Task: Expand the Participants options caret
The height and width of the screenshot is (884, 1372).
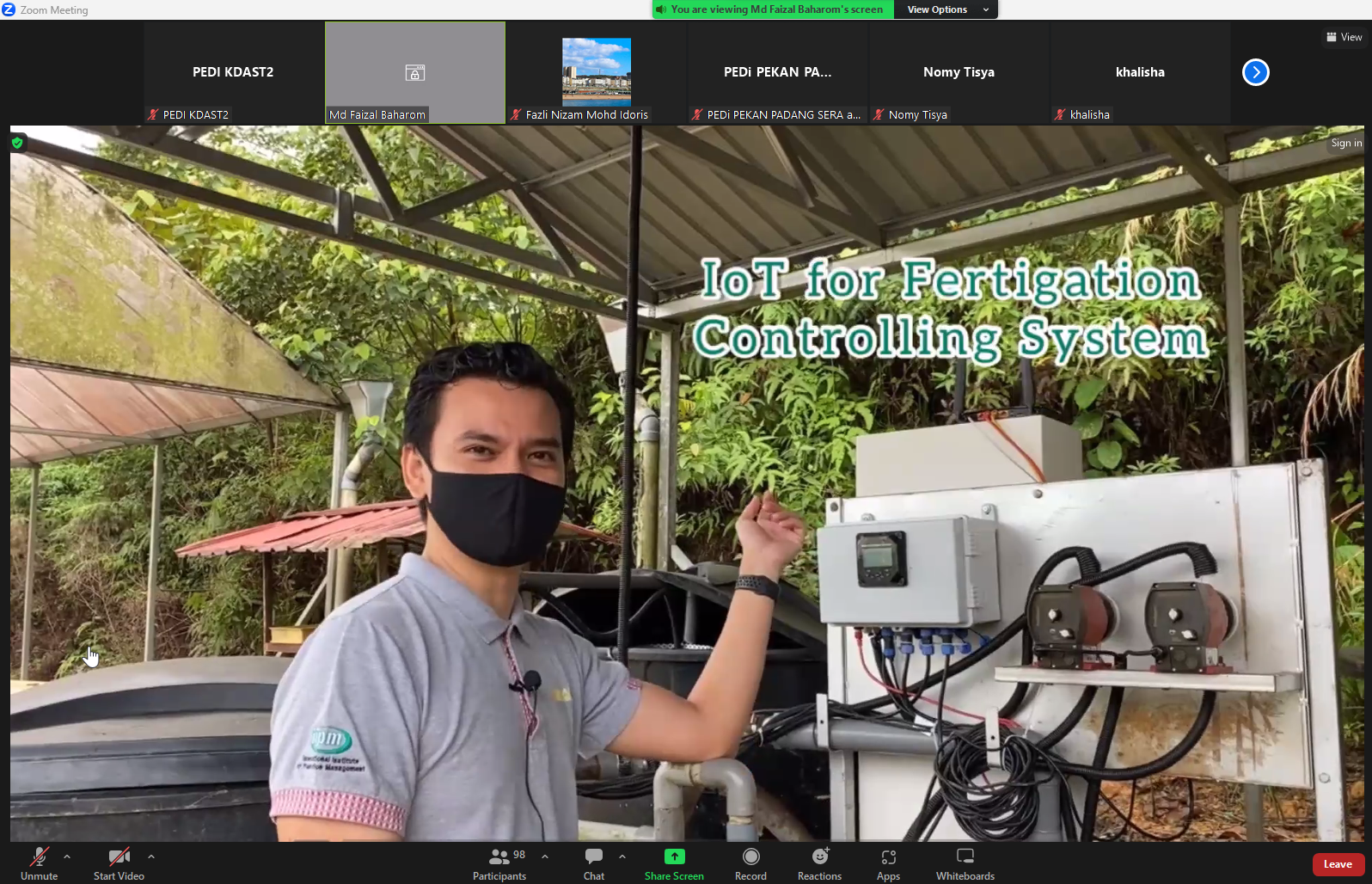Action: coord(545,856)
